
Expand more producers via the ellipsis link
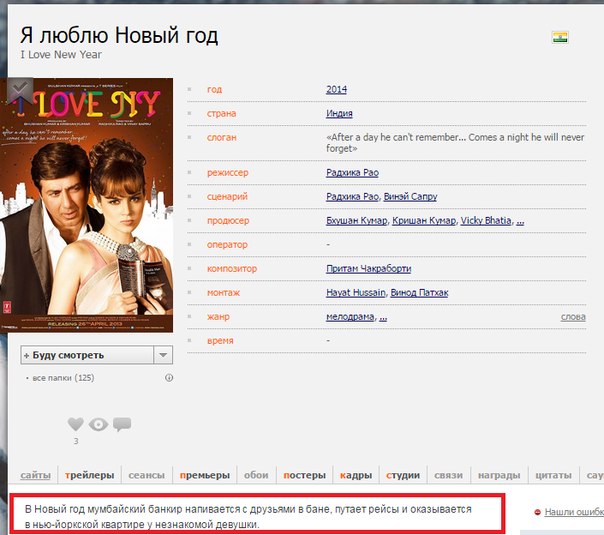[x=520, y=221]
